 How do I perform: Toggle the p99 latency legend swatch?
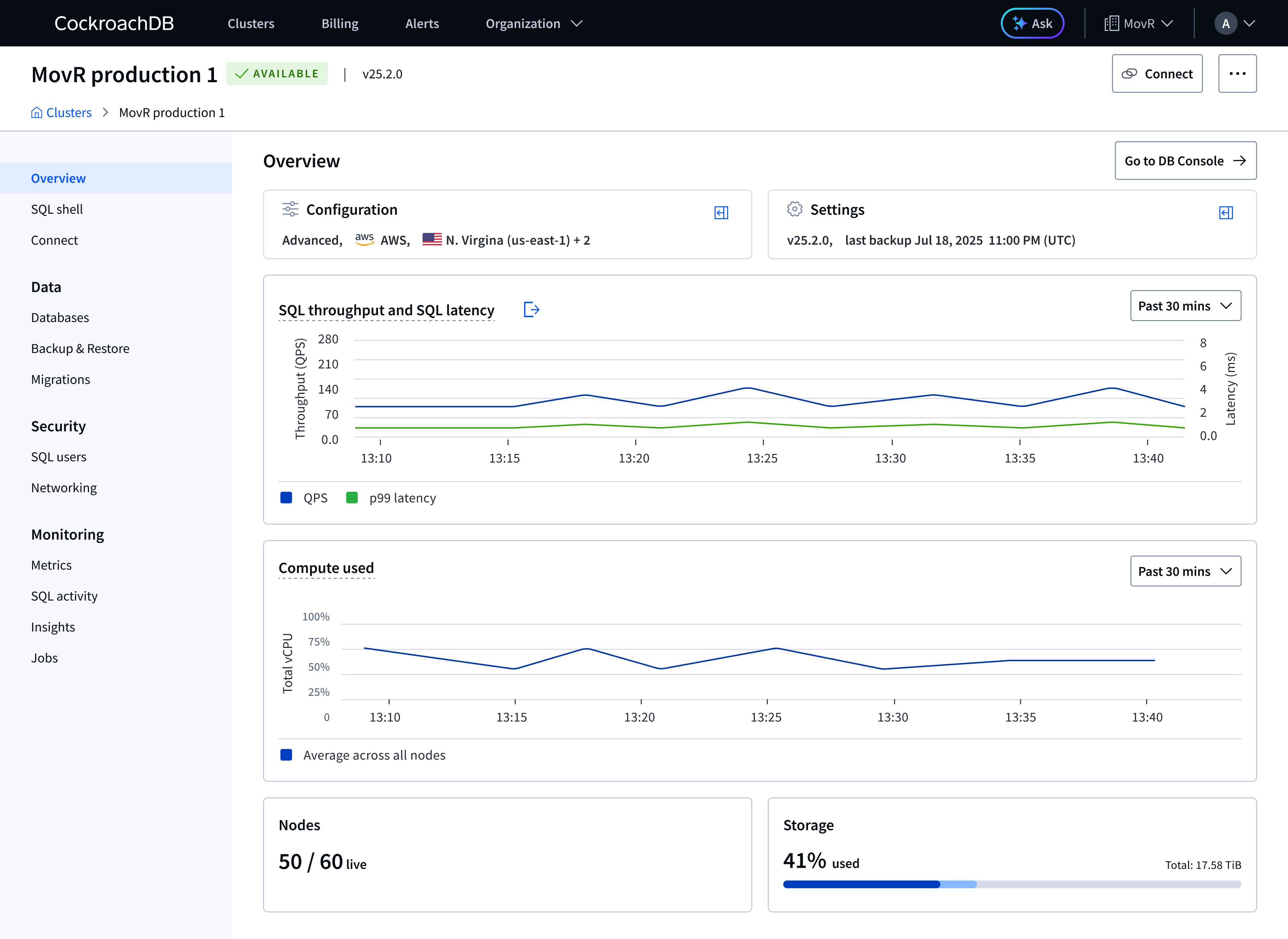coord(352,498)
